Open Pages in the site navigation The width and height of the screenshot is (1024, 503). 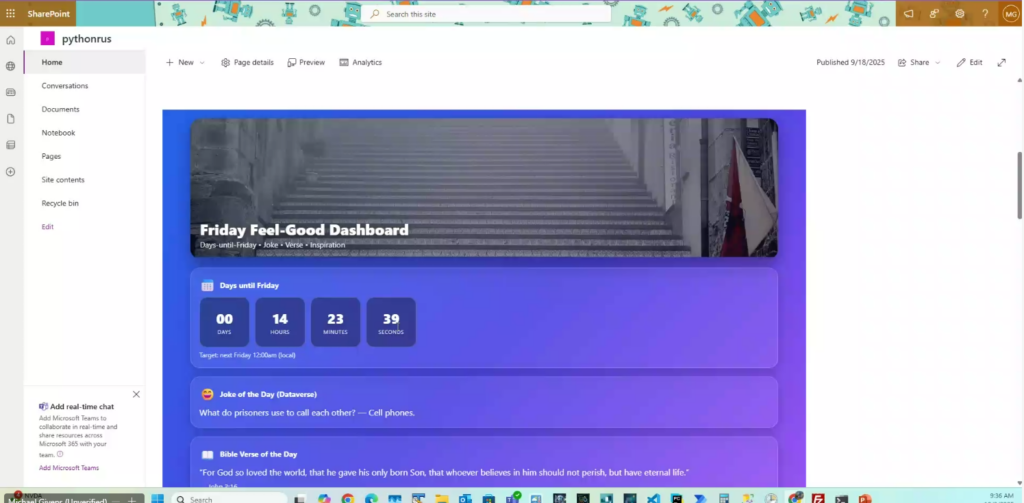pyautogui.click(x=51, y=156)
